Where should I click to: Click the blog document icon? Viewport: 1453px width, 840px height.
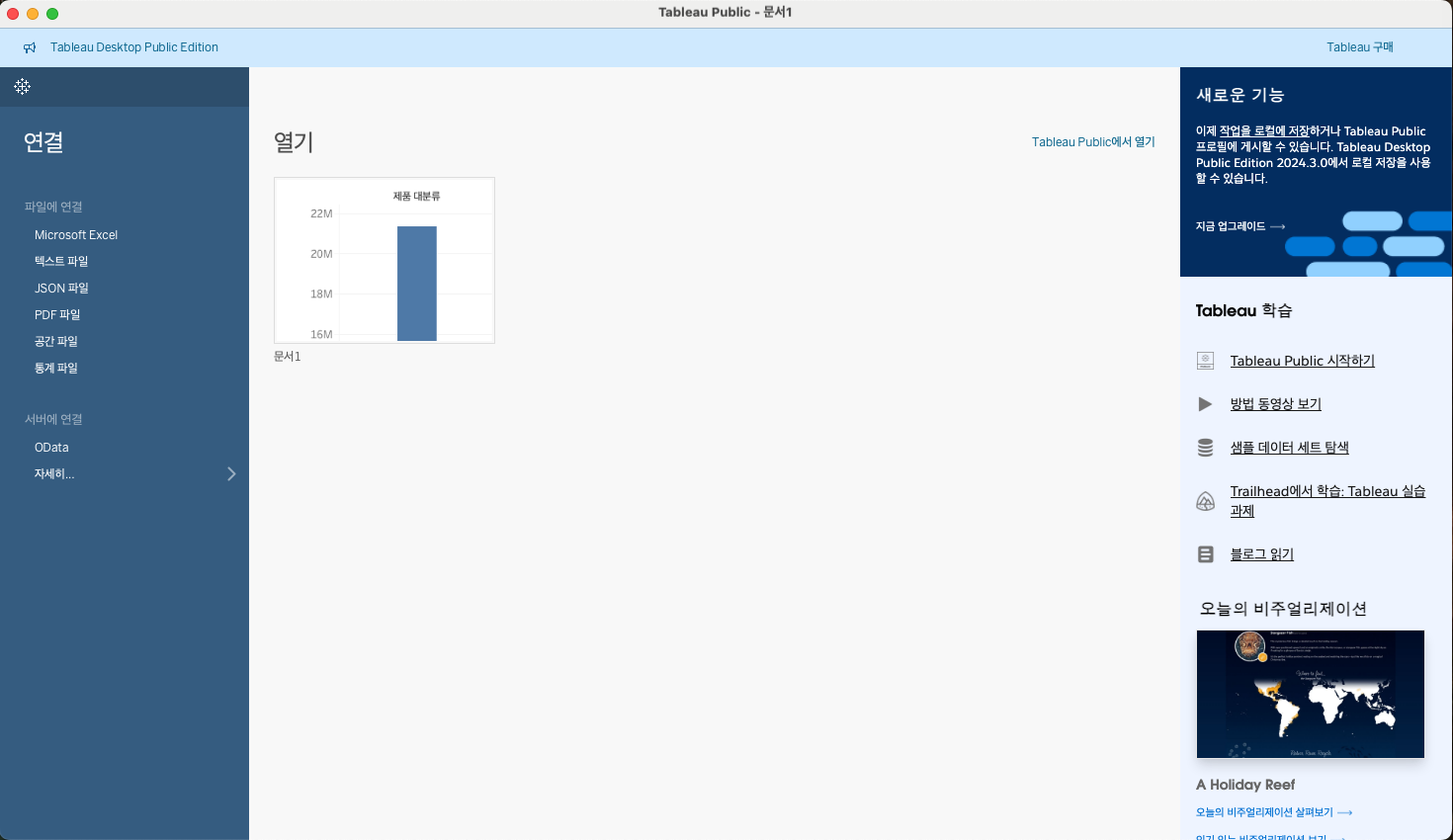[x=1205, y=554]
